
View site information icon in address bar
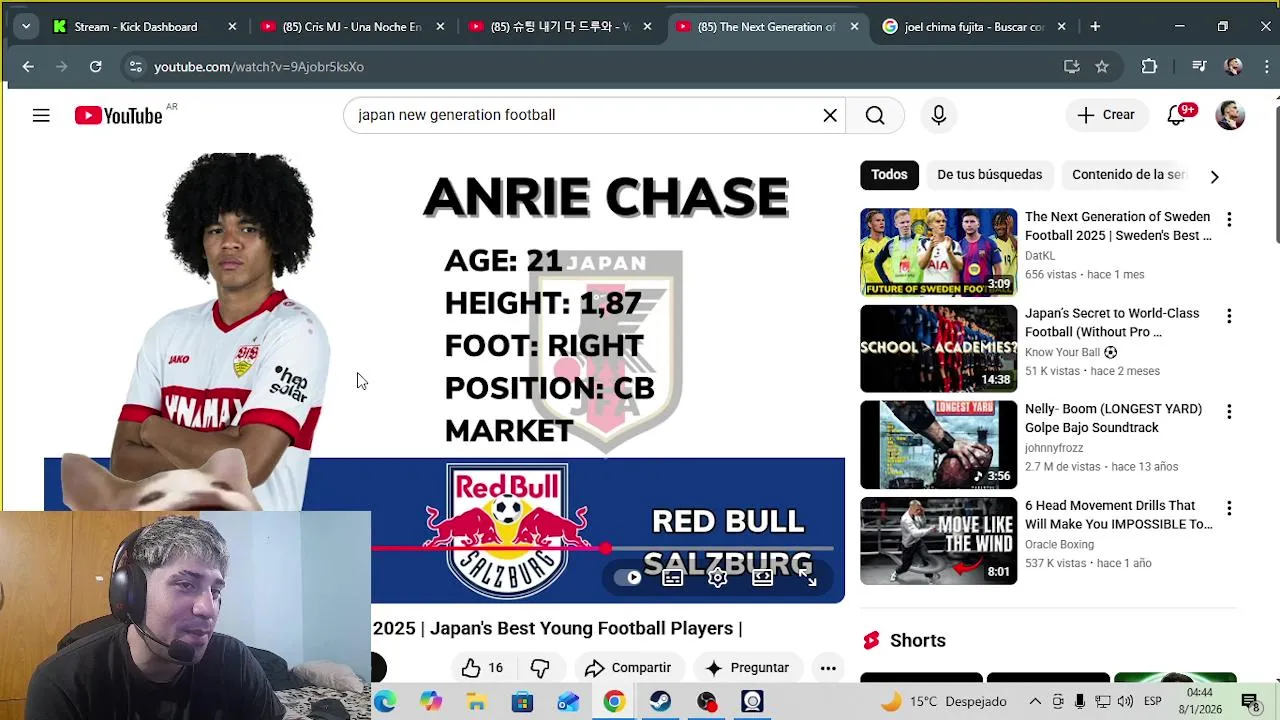136,67
